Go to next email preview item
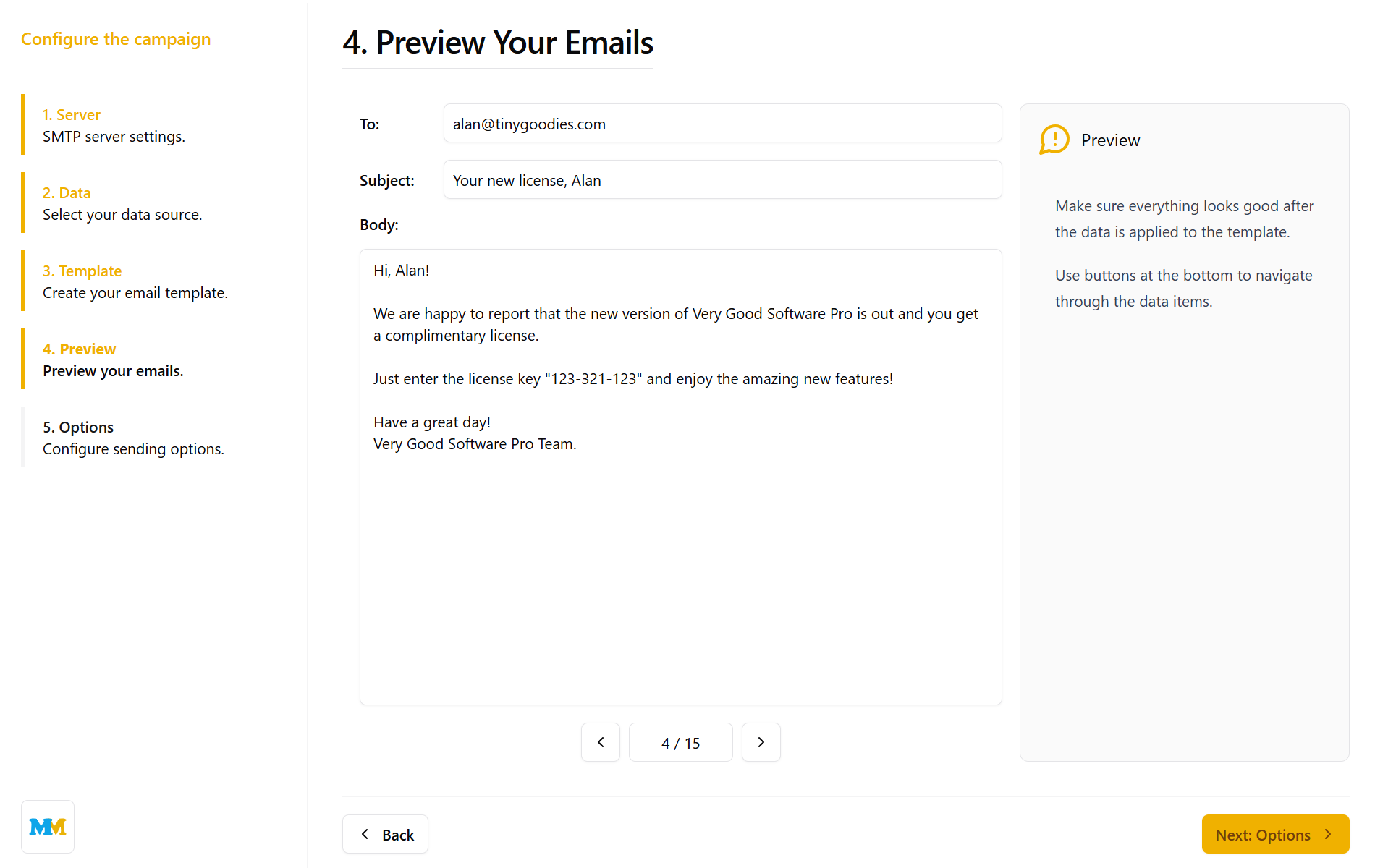 (761, 742)
